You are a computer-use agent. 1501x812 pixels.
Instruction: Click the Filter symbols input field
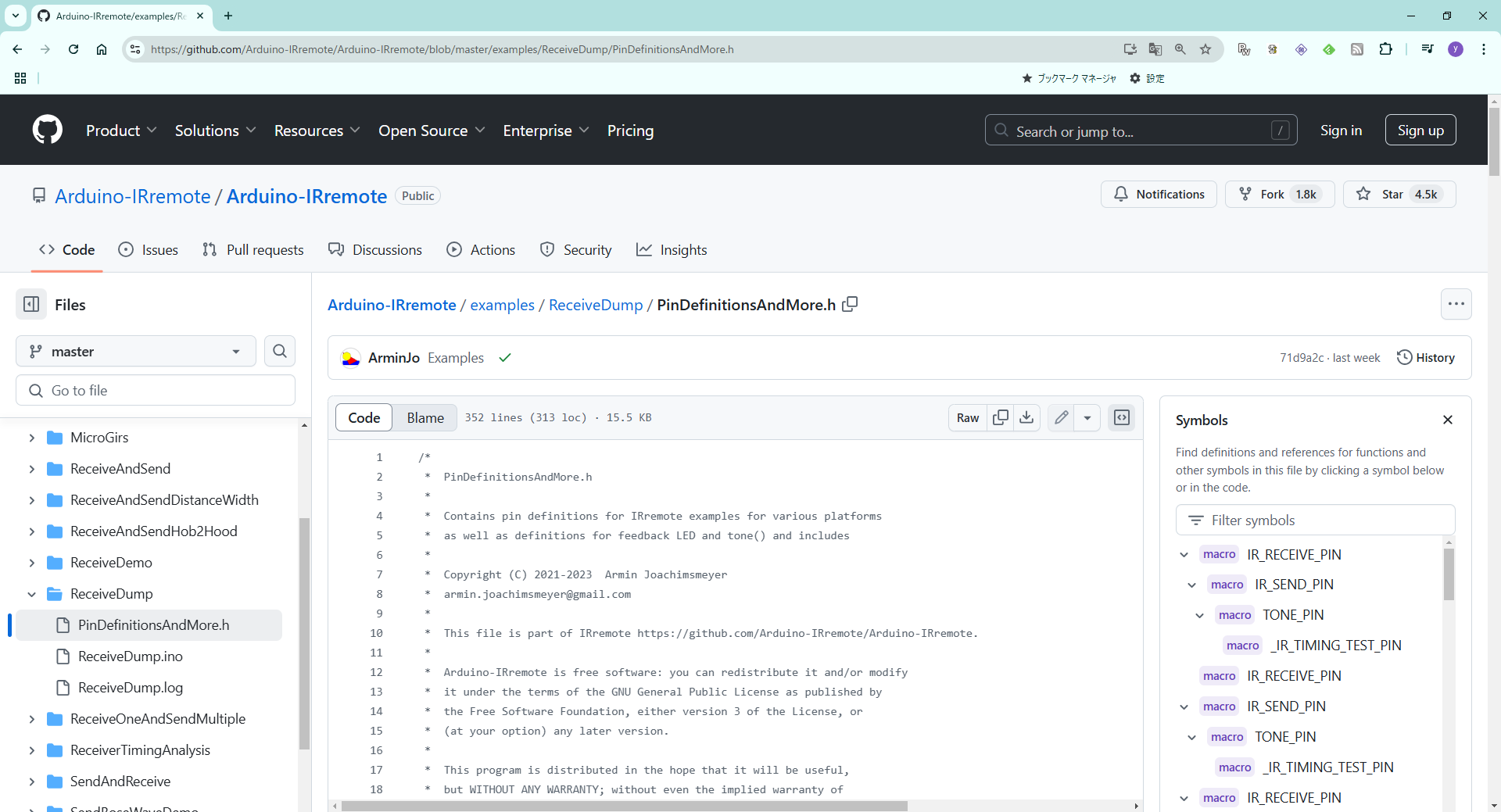pyautogui.click(x=1315, y=520)
